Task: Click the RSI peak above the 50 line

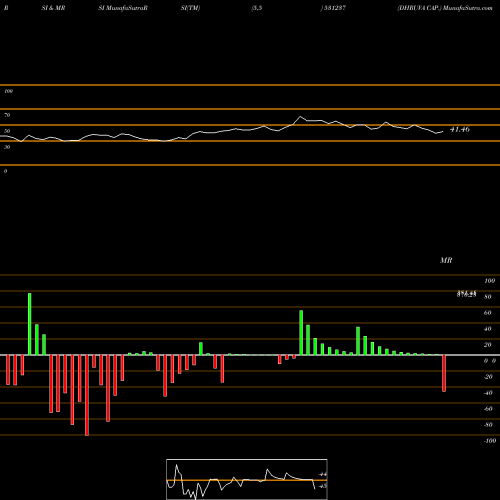Action: [300, 117]
